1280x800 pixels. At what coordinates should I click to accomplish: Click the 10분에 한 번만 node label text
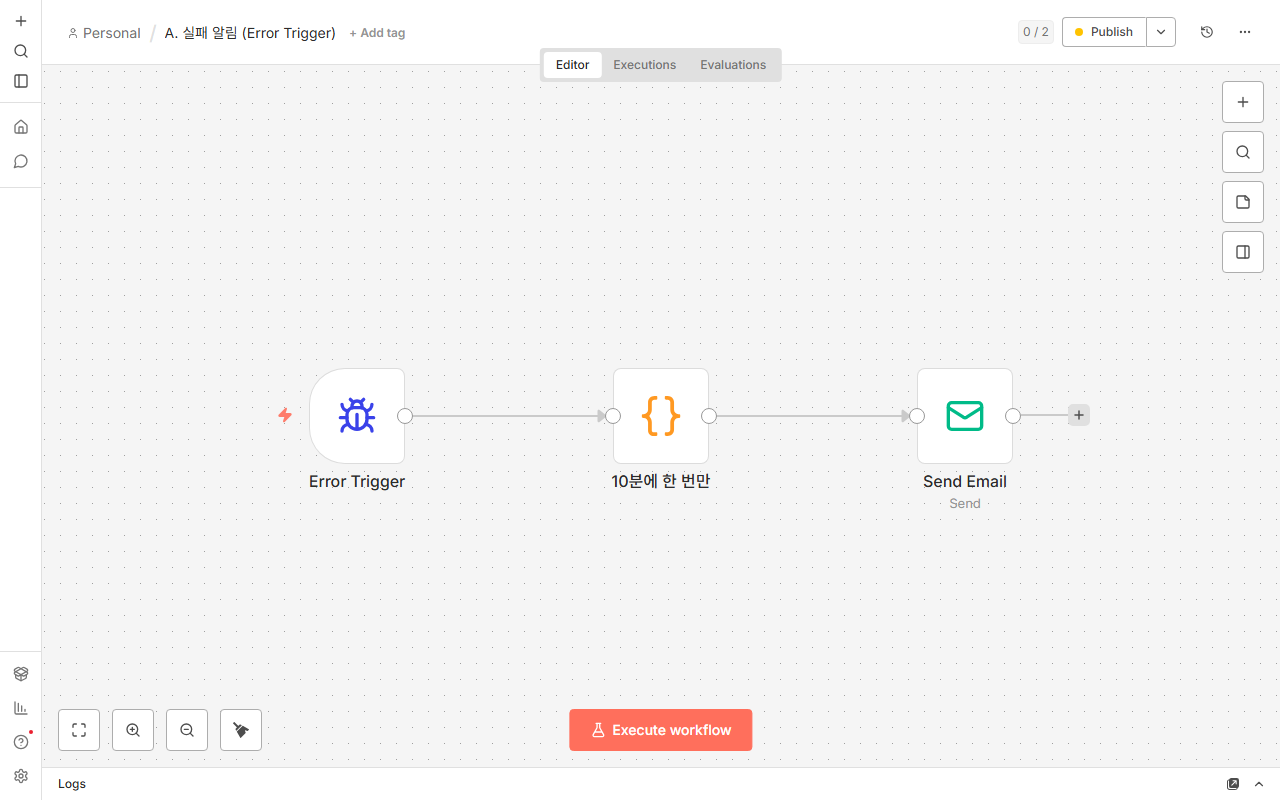pyautogui.click(x=661, y=481)
